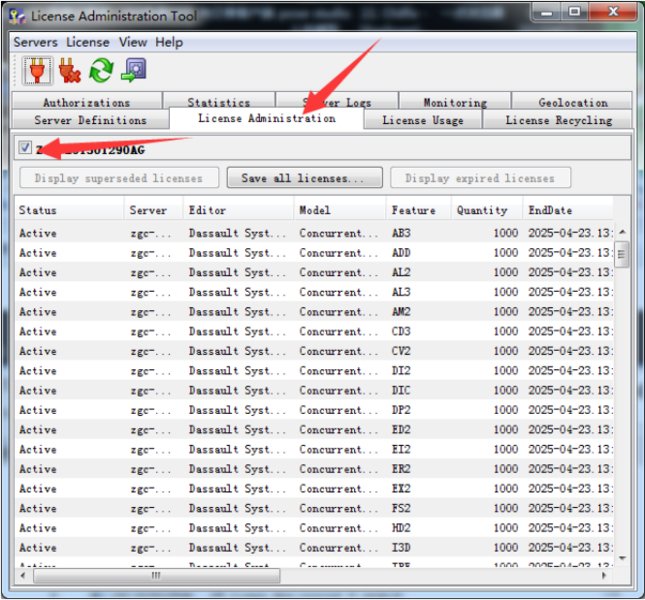Viewport: 645px width, 600px height.
Task: Click the Disconnect server plug icon
Action: (69, 70)
